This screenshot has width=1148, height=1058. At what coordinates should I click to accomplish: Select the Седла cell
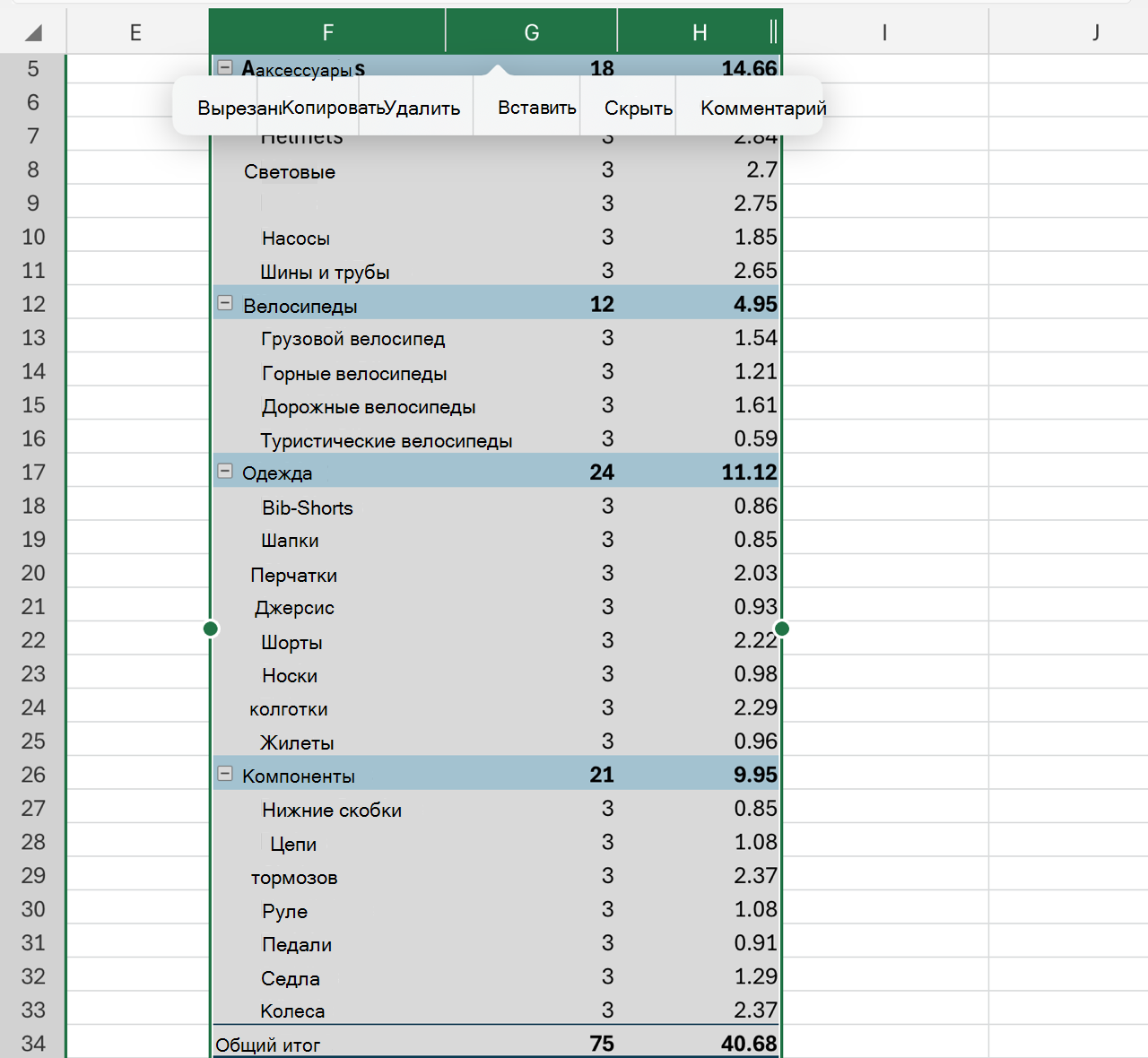coord(327,977)
